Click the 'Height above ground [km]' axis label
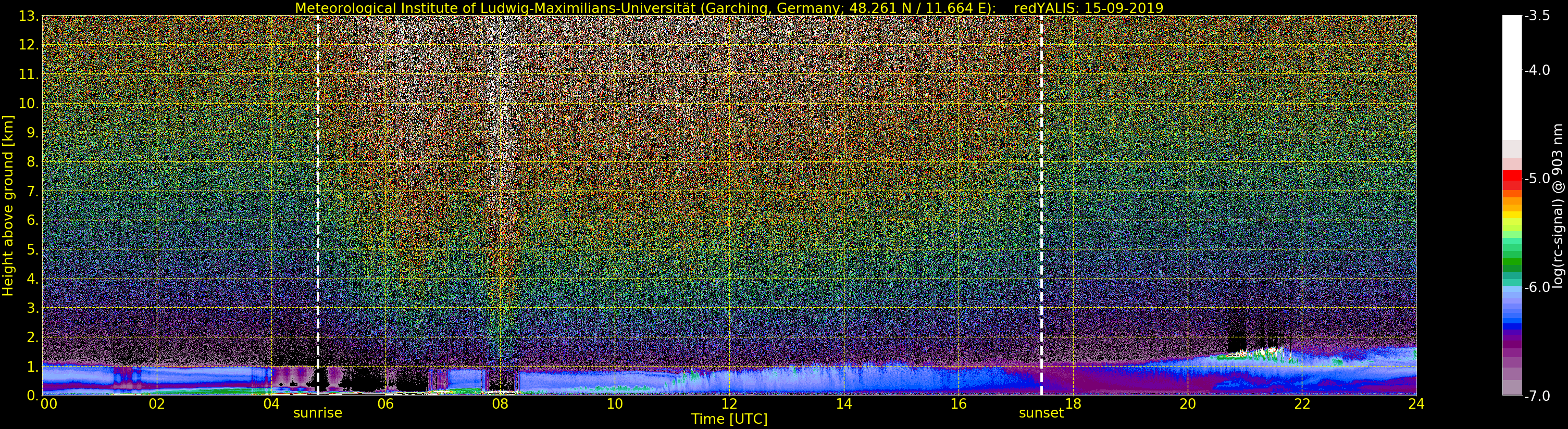 [x=8, y=206]
